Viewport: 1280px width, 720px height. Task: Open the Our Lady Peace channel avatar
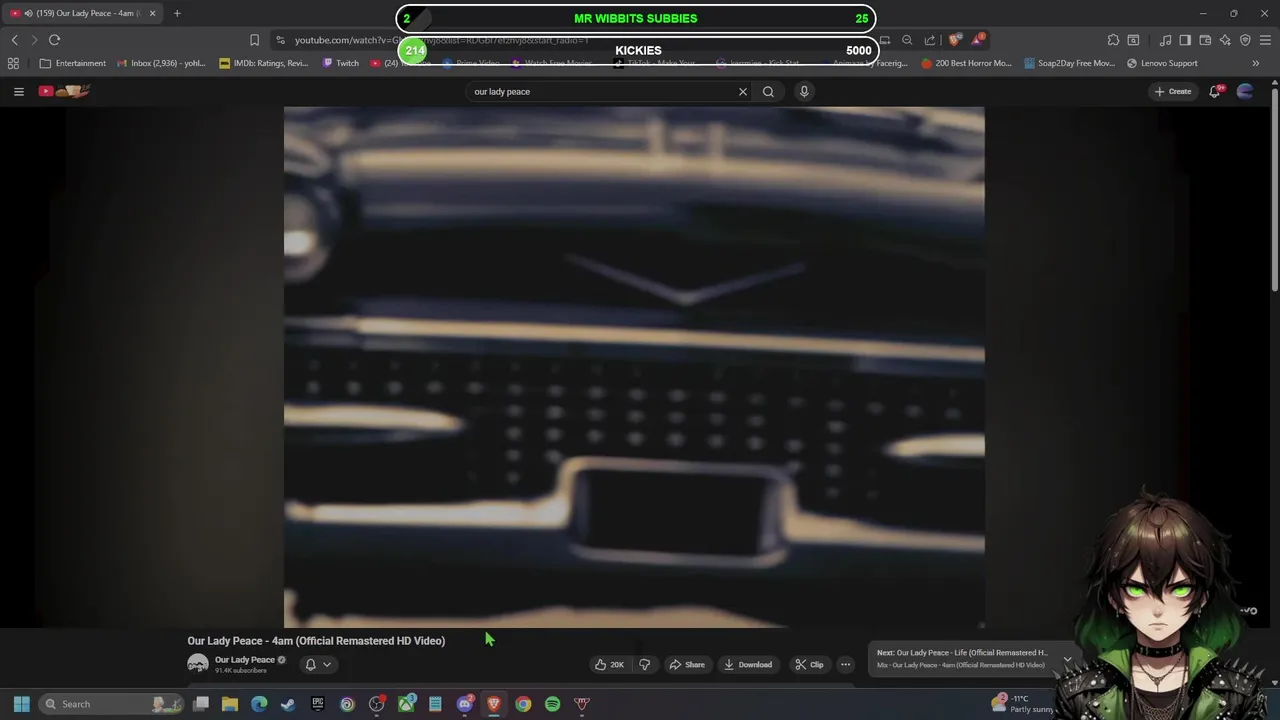point(198,664)
